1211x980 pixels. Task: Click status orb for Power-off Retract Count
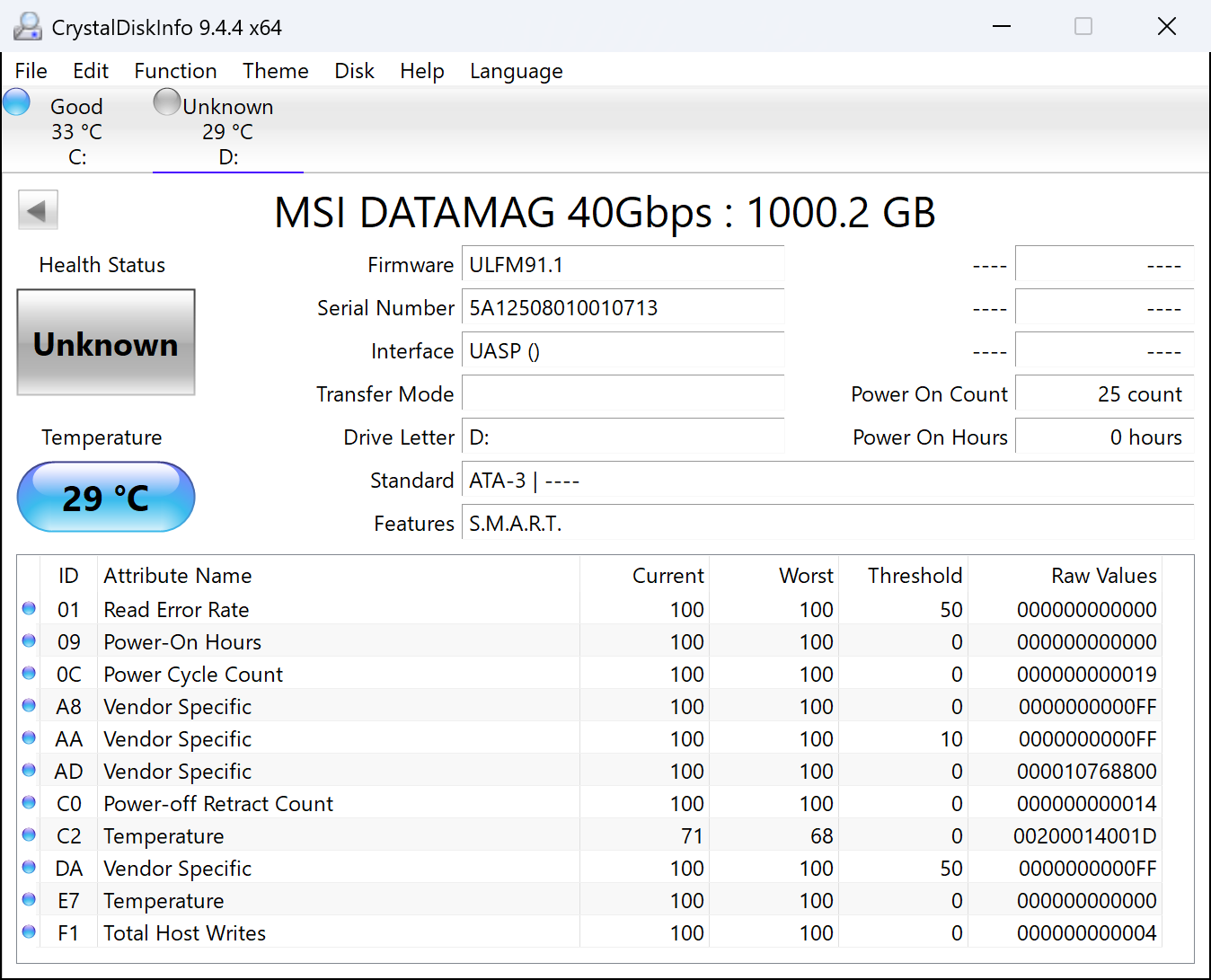(29, 803)
